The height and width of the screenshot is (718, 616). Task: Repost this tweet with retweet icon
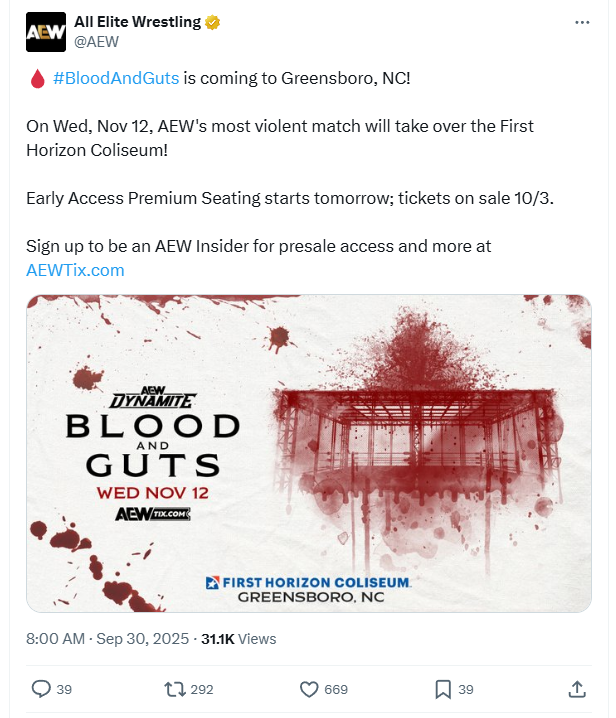174,689
